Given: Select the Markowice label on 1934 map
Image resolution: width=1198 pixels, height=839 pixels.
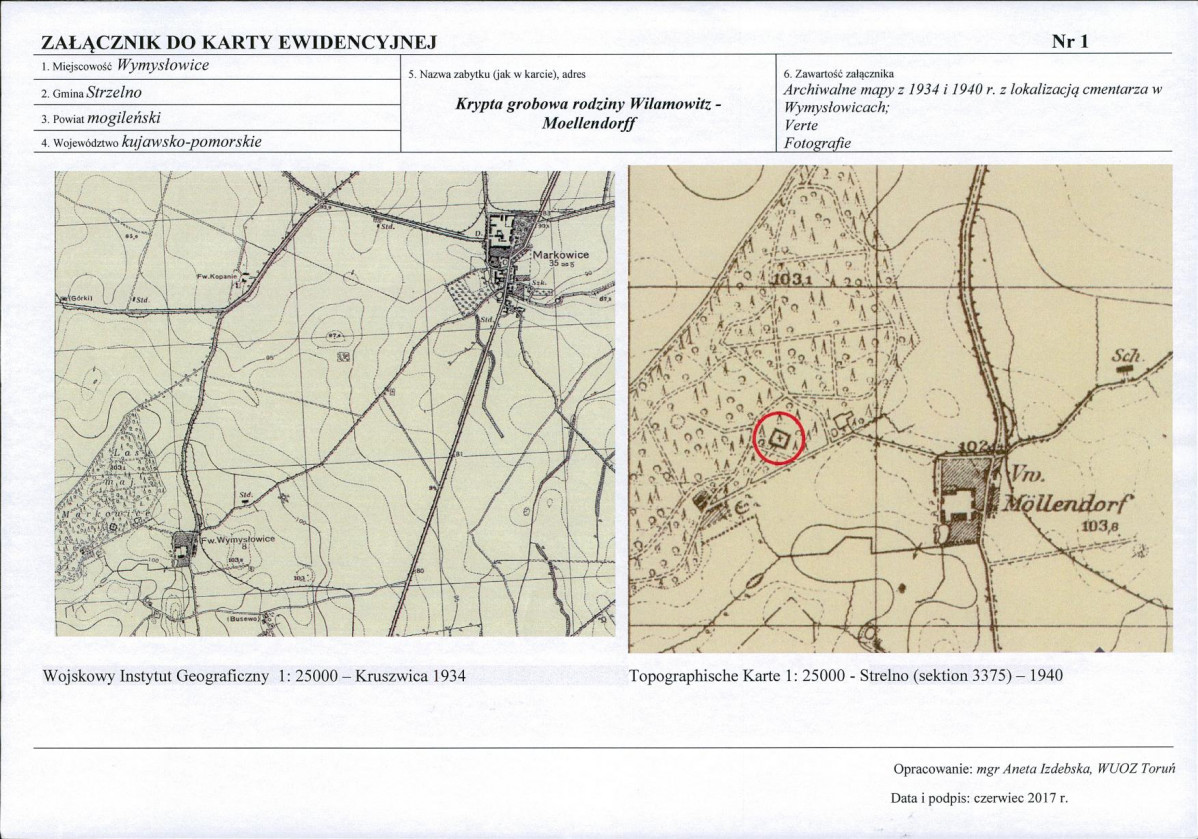Looking at the screenshot, I should (x=561, y=254).
